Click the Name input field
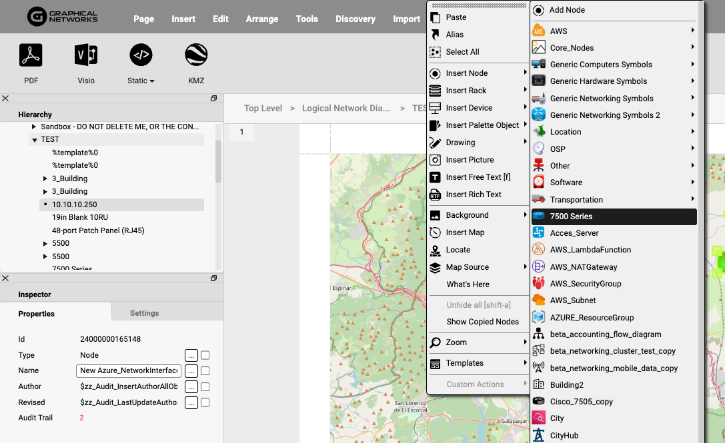Viewport: 725px width, 443px height. [x=128, y=370]
